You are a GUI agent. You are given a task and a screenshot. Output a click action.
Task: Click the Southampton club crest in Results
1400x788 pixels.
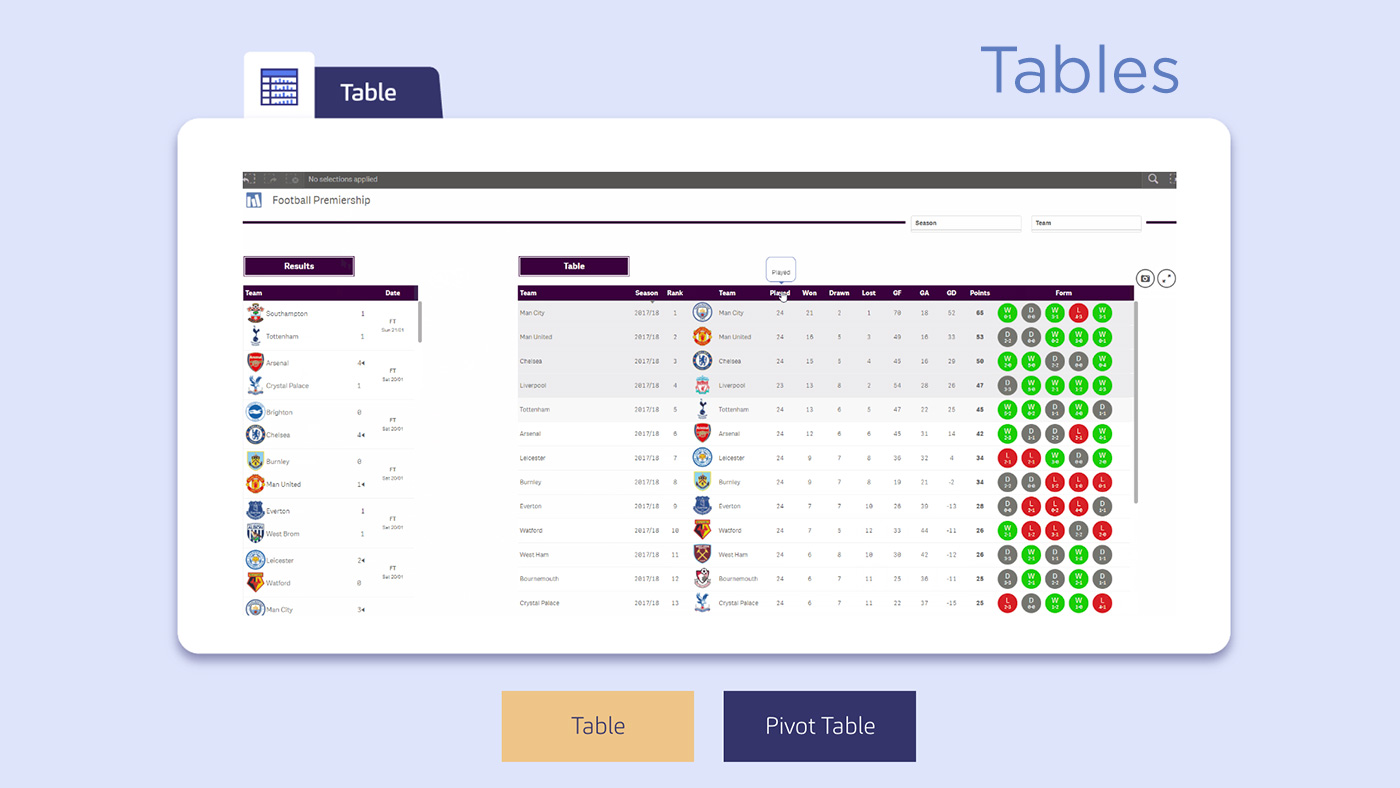pyautogui.click(x=255, y=313)
